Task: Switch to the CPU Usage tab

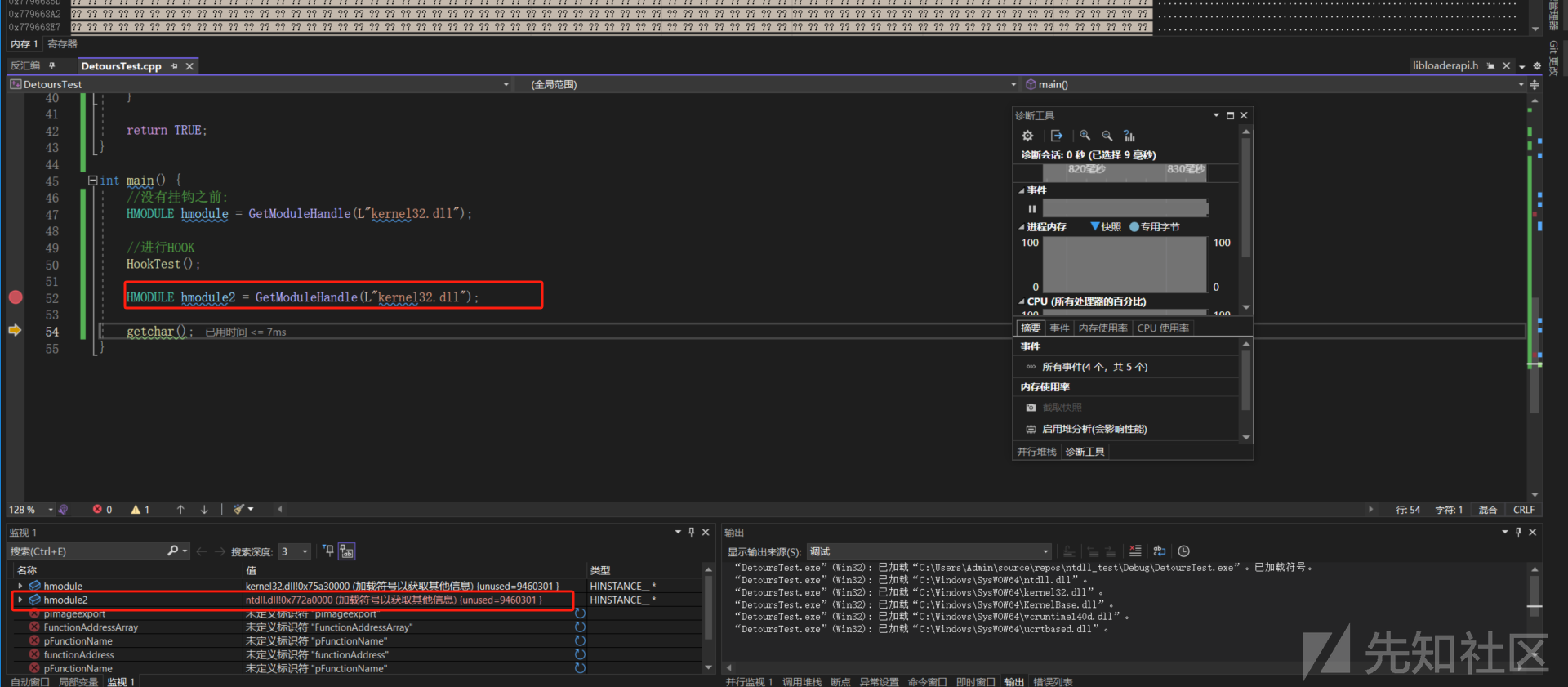Action: 1163,328
